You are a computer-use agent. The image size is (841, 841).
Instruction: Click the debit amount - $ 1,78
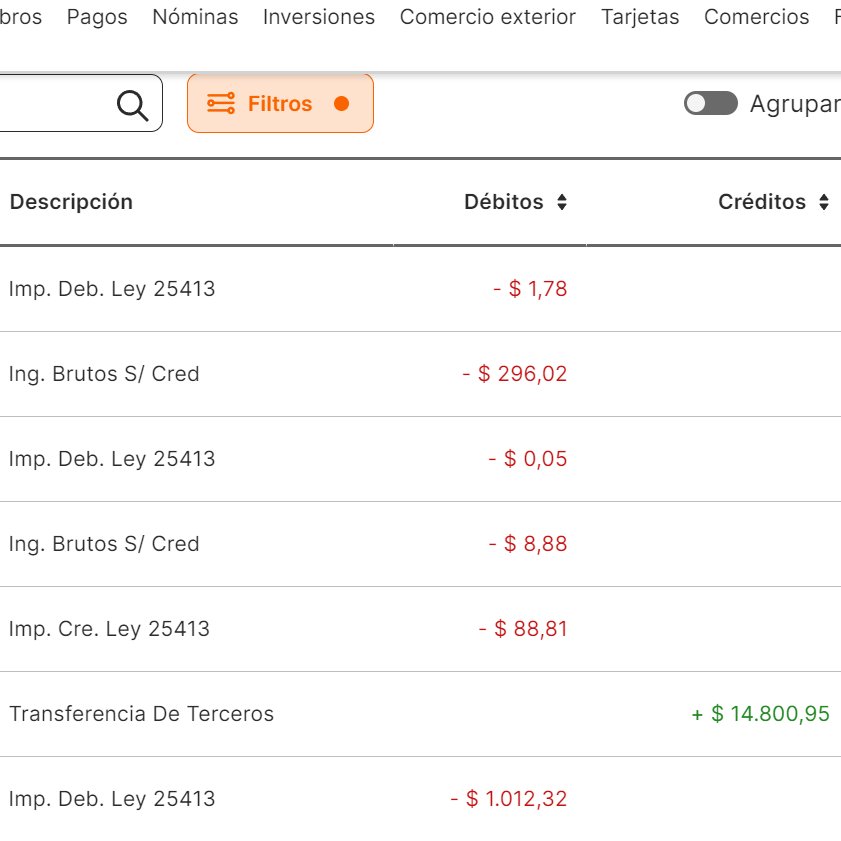(530, 289)
